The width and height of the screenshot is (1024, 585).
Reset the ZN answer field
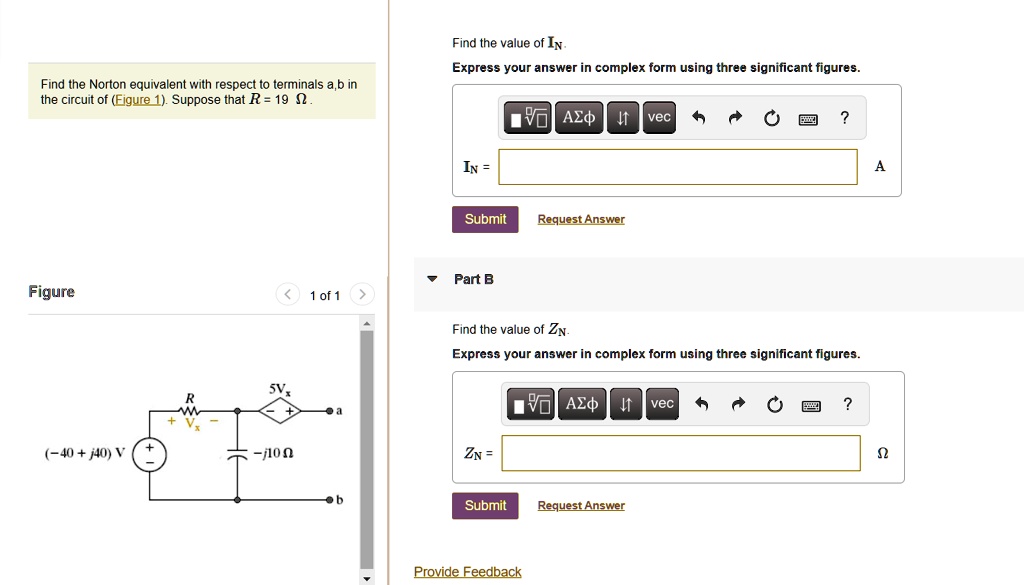pos(775,405)
